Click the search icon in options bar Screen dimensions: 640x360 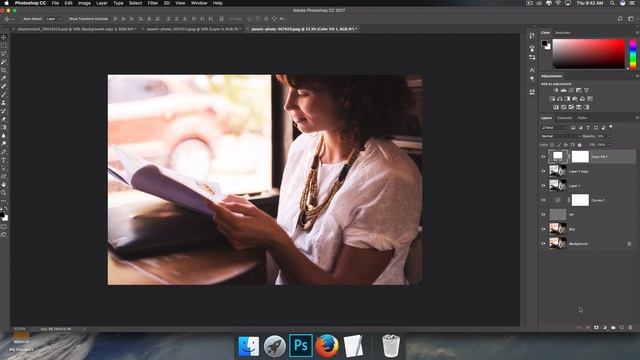(x=620, y=19)
